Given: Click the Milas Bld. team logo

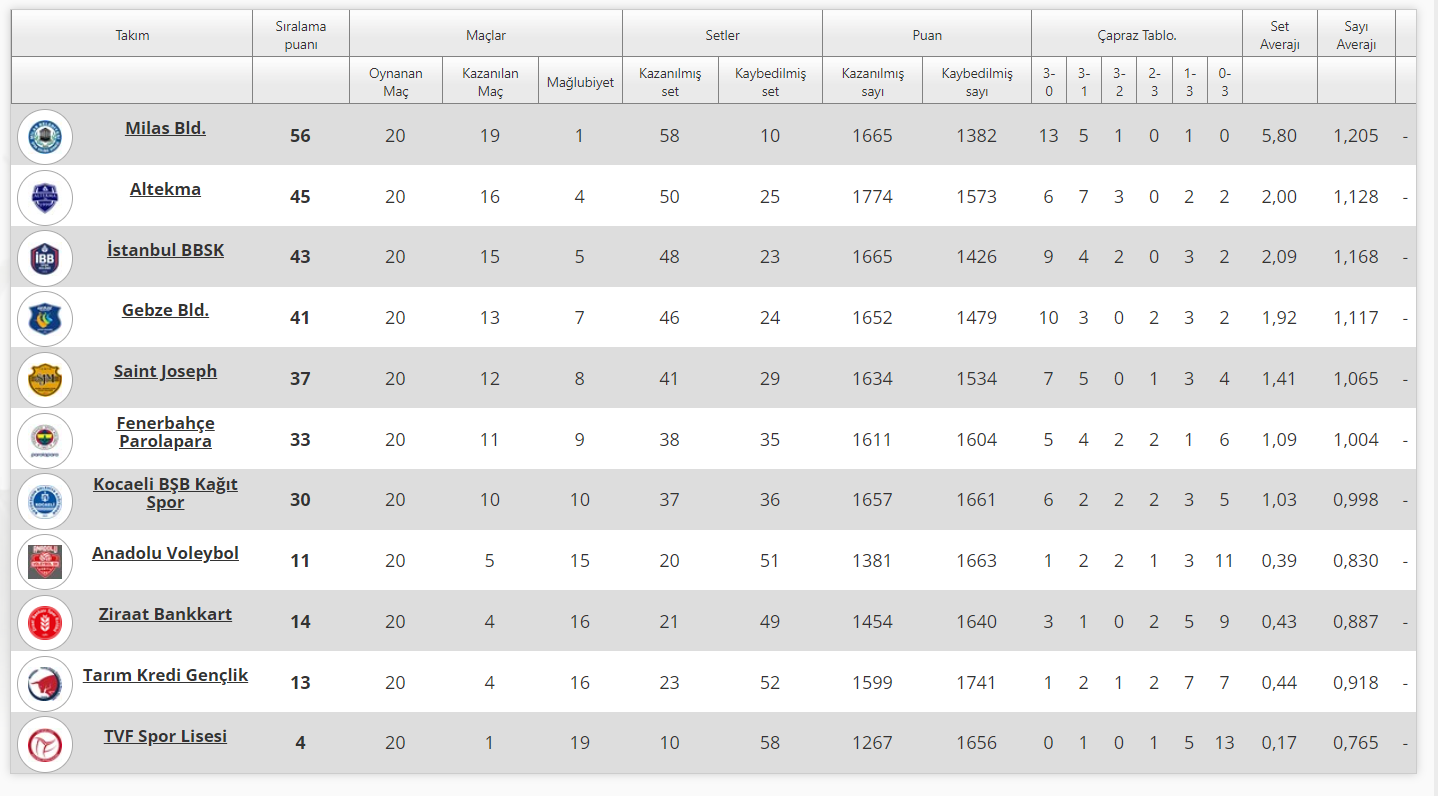Looking at the screenshot, I should 45,136.
